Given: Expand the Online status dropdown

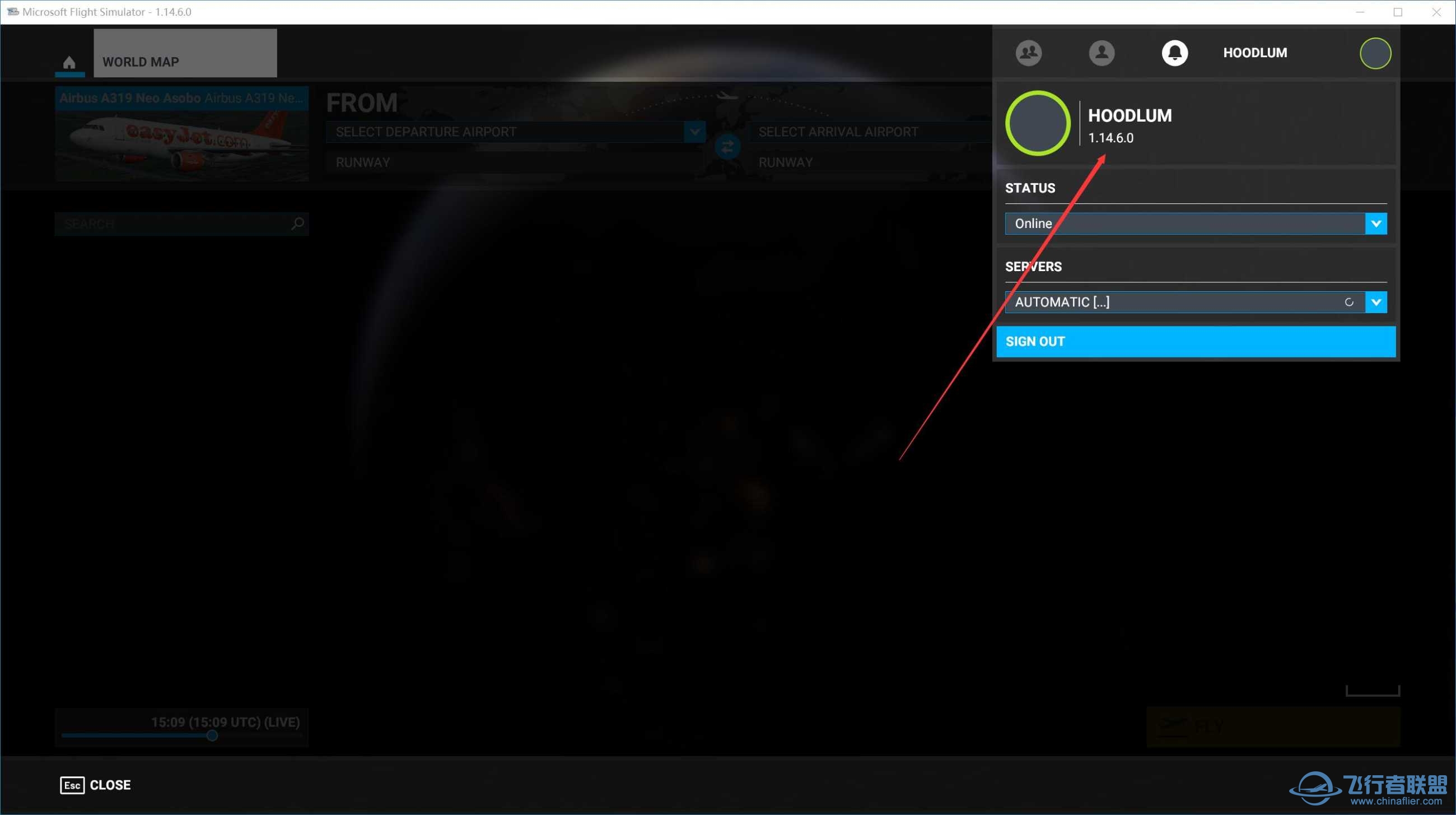Looking at the screenshot, I should [x=1375, y=224].
